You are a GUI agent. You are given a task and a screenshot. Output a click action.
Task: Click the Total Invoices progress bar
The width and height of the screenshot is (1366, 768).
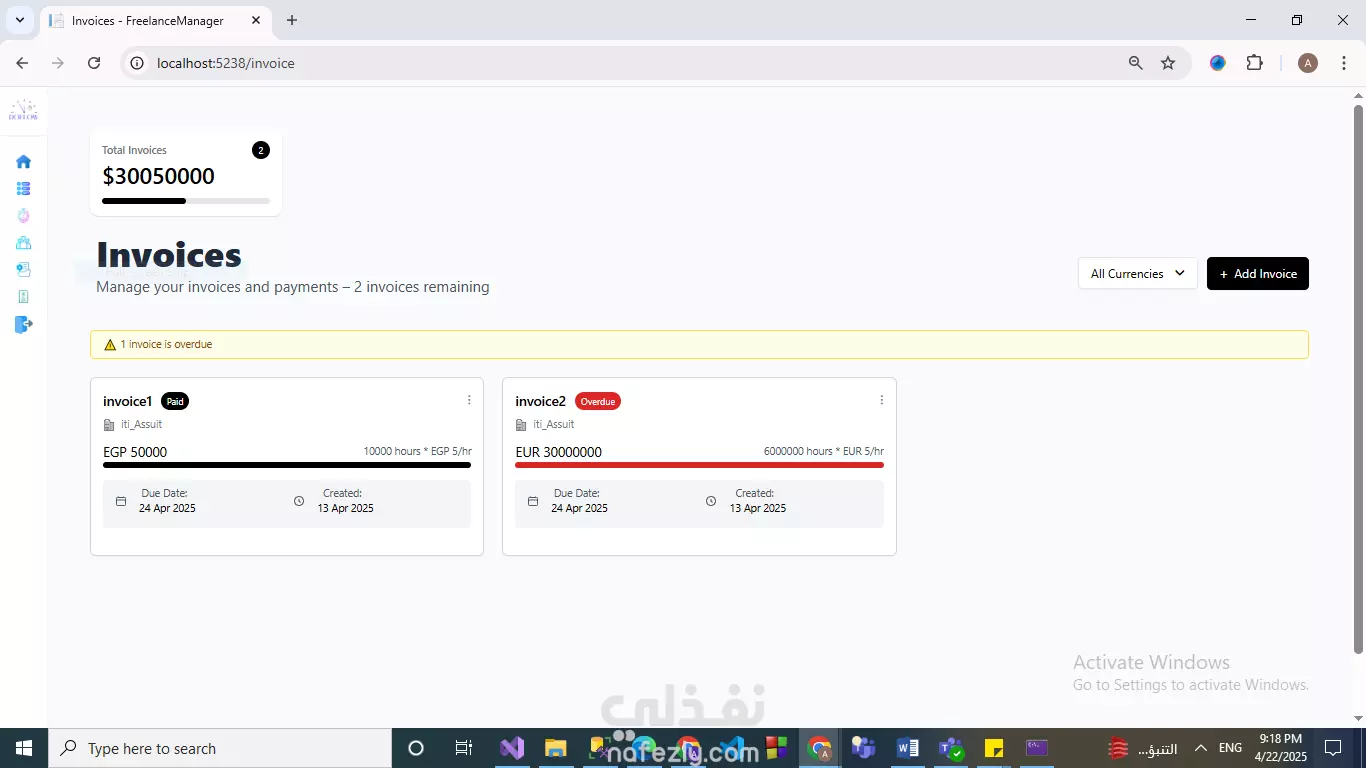186,201
